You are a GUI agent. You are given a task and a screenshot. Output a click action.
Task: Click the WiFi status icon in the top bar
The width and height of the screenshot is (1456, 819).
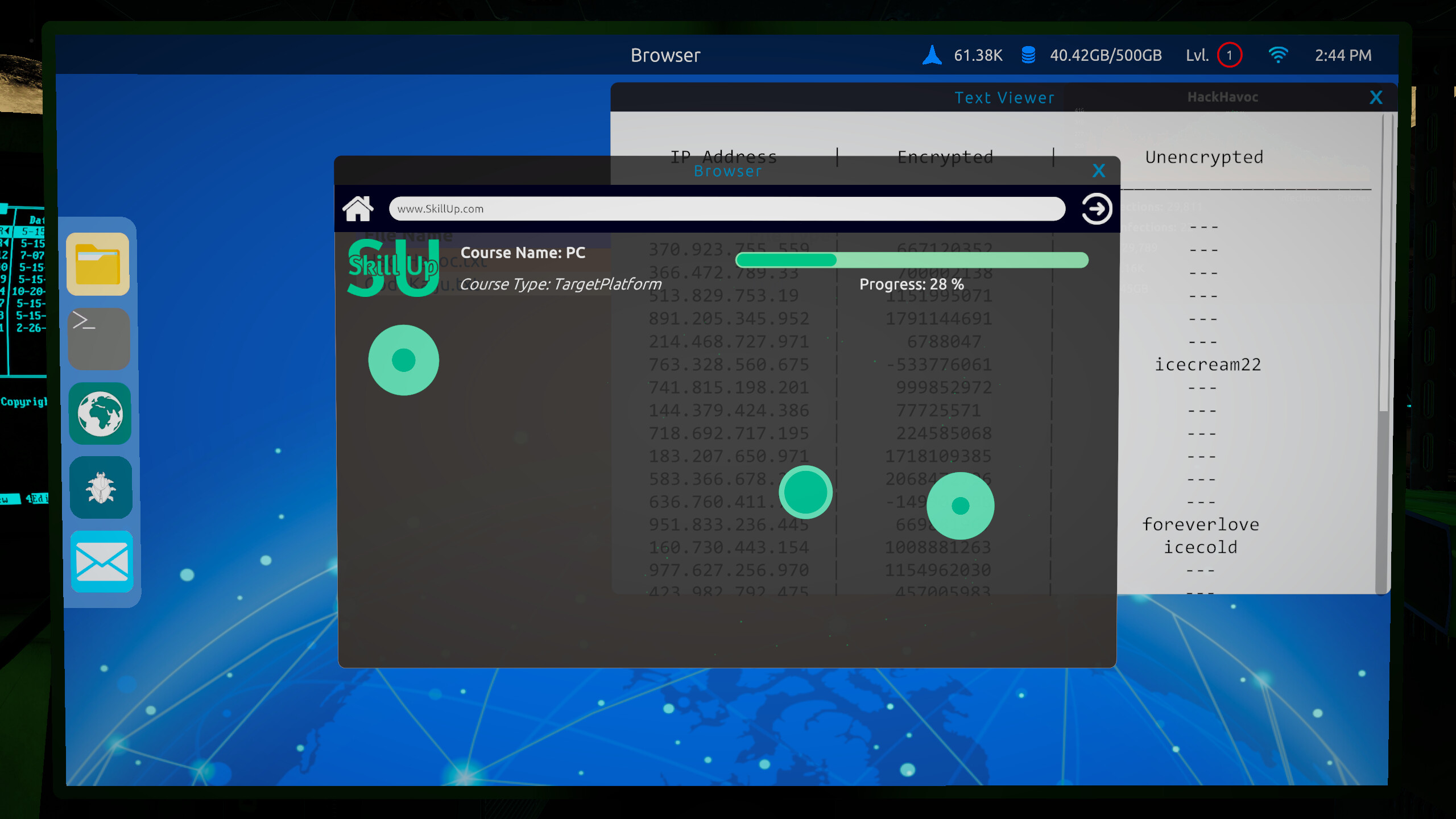[x=1280, y=55]
